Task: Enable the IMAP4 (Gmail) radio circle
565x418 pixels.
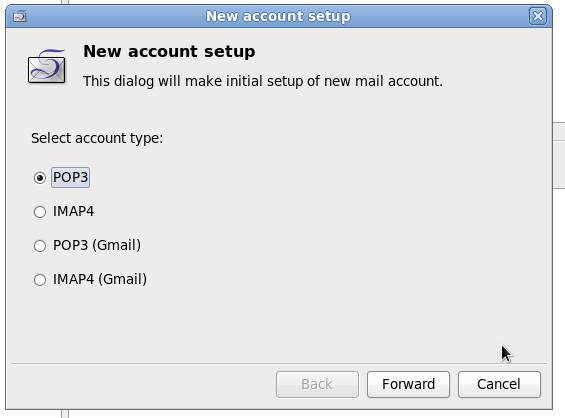Action: (x=40, y=280)
